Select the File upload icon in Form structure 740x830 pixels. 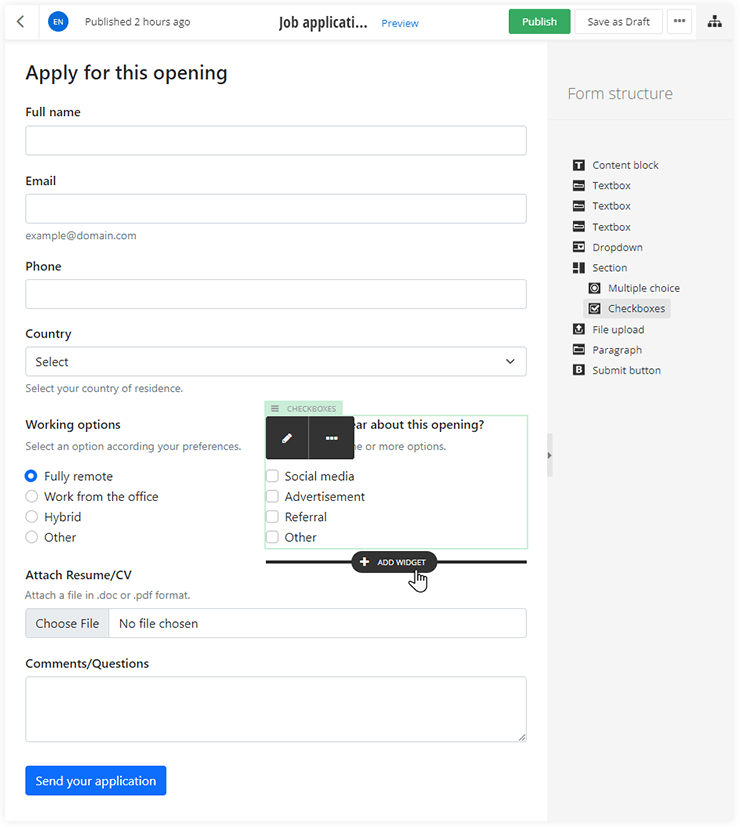coord(579,329)
